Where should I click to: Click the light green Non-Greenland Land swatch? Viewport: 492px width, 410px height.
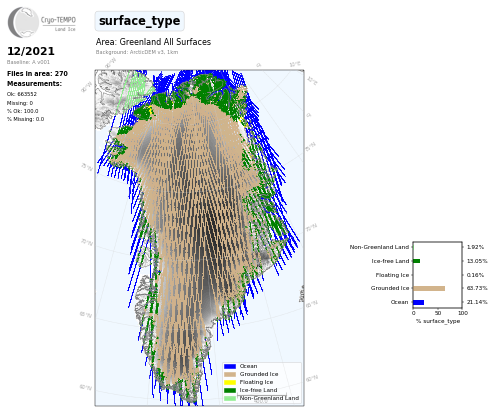(230, 398)
